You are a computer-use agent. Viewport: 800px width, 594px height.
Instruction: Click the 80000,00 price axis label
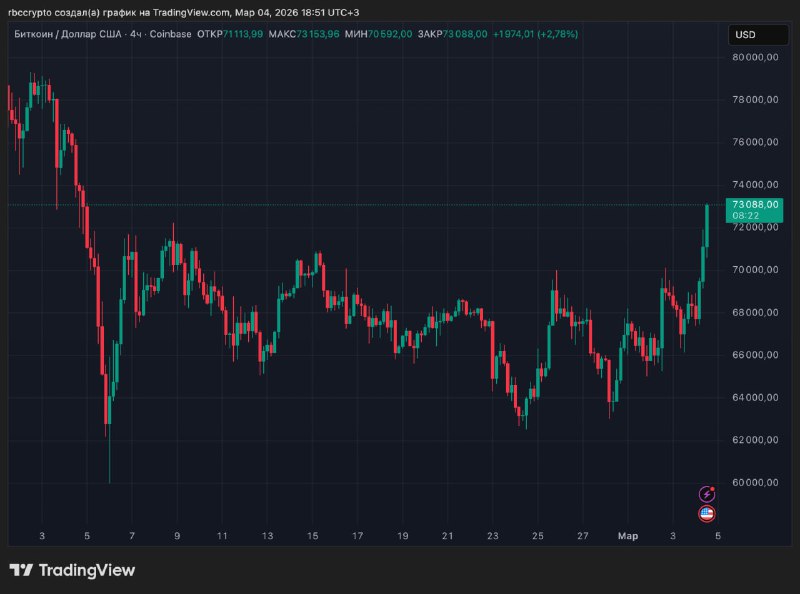tap(755, 57)
